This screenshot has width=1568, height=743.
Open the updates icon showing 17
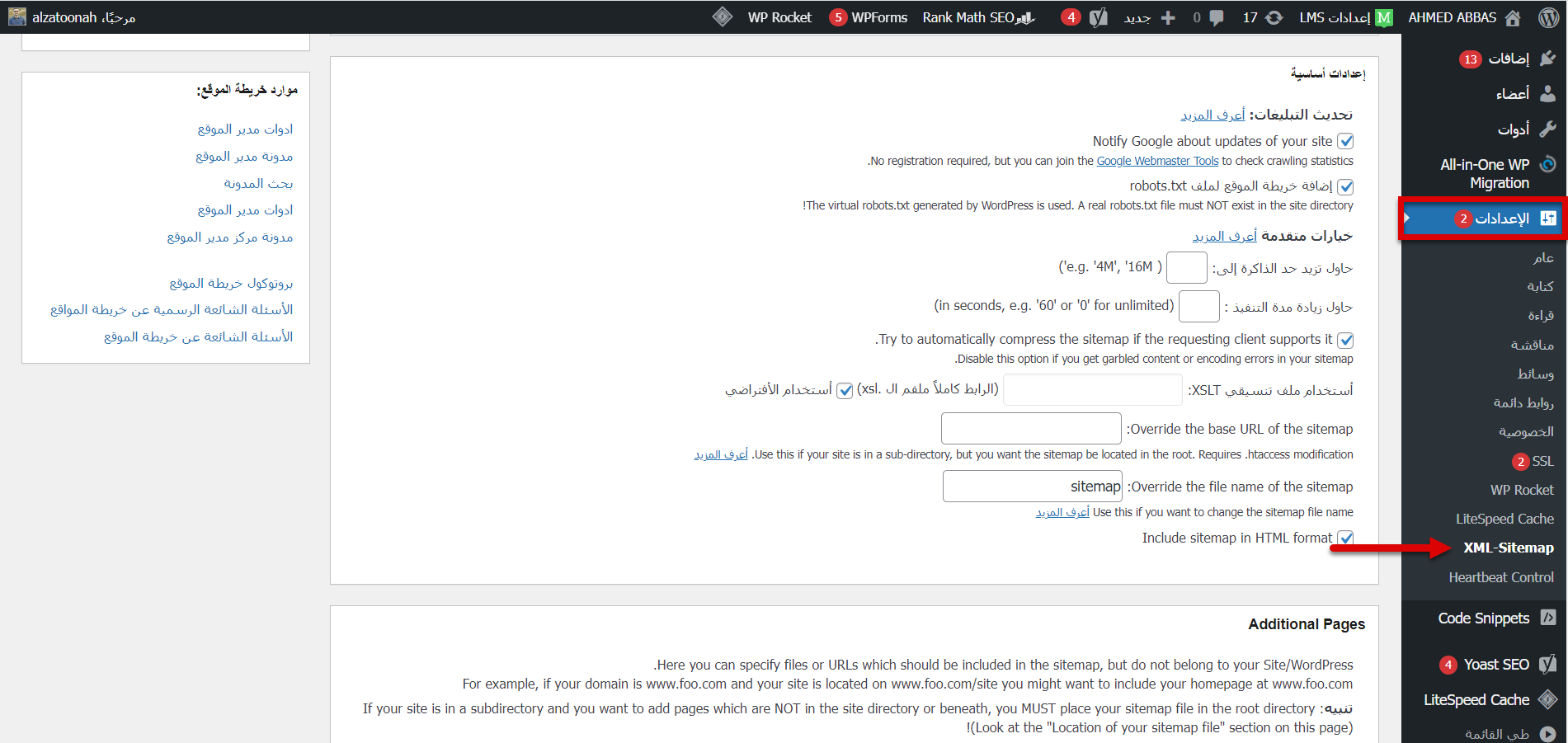(1274, 17)
